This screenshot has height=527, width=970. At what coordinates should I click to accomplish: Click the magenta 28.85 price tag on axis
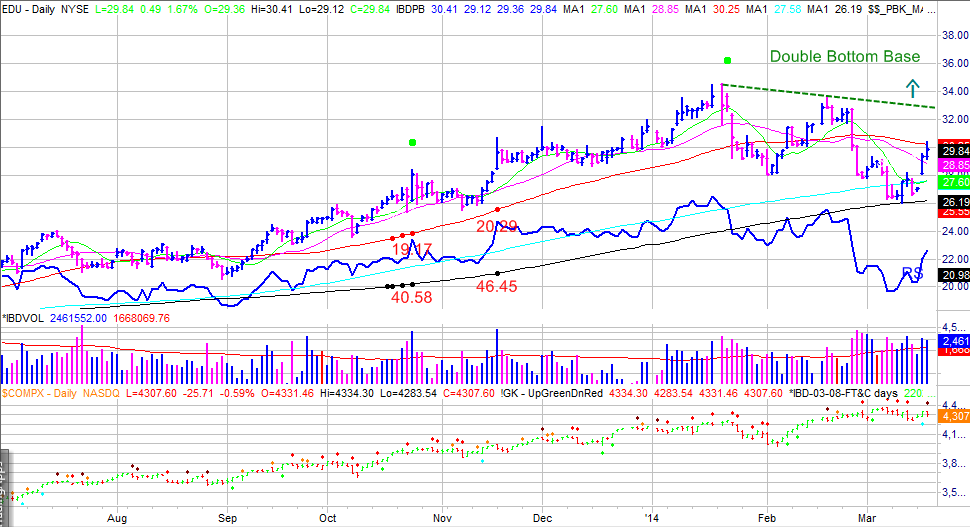(x=955, y=165)
